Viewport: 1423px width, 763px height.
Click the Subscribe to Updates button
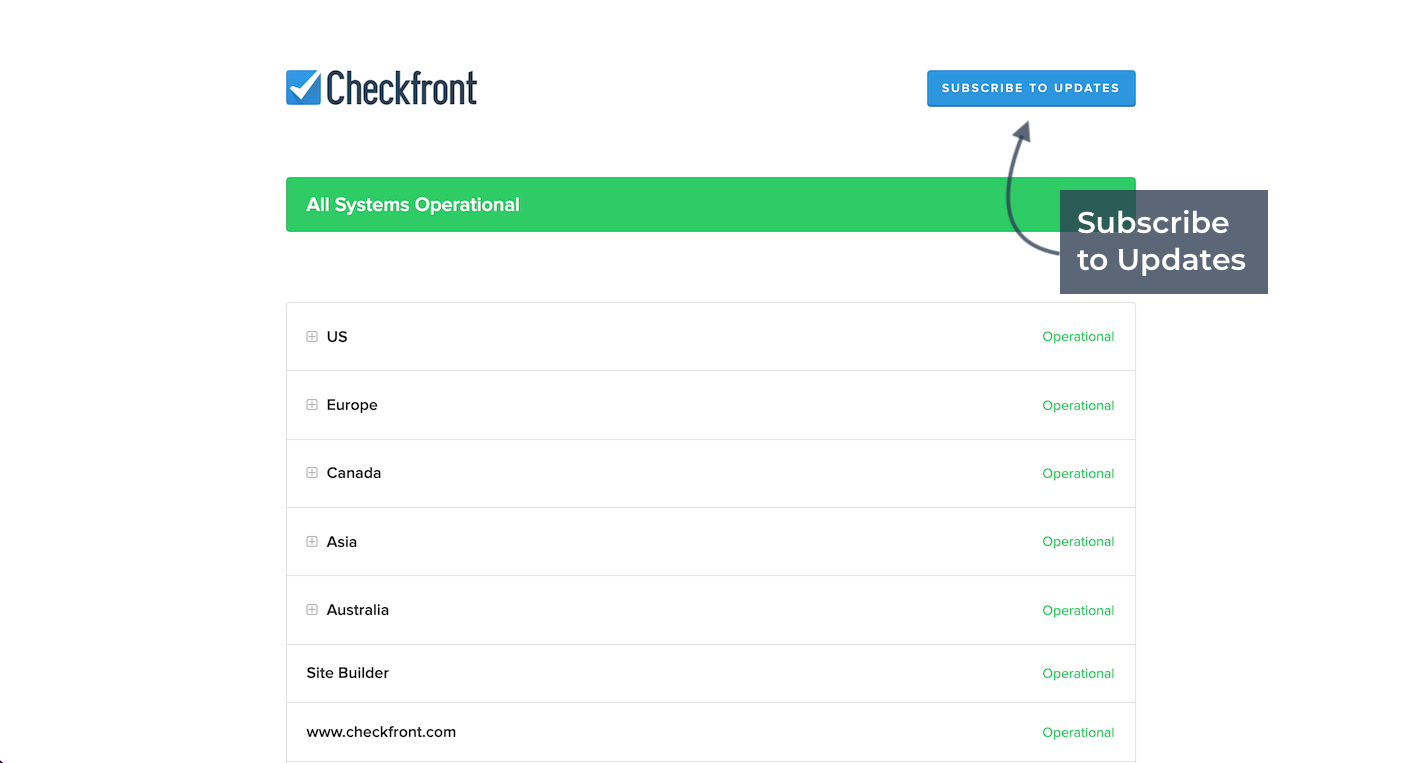click(1031, 88)
